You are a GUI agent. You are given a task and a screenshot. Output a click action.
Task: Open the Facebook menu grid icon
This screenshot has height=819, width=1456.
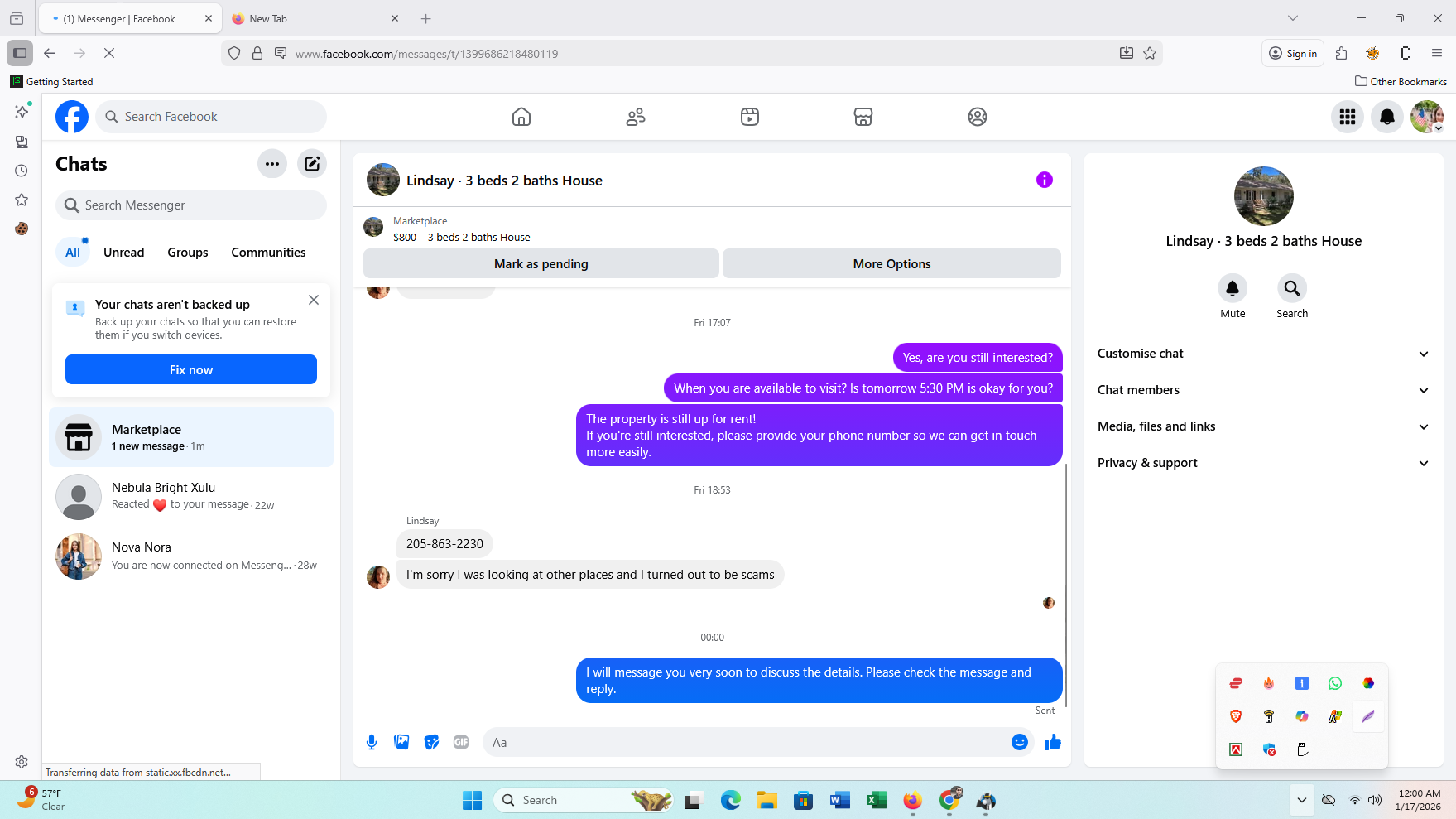point(1348,117)
